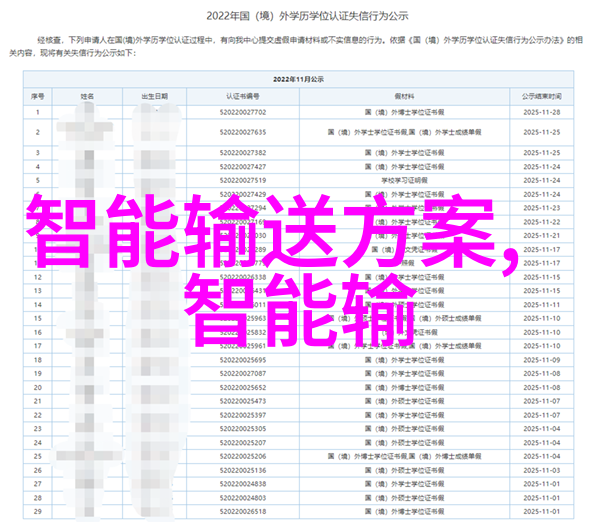600x522 pixels.
Task: Select certificate number 520220027087
Action: click(x=243, y=373)
